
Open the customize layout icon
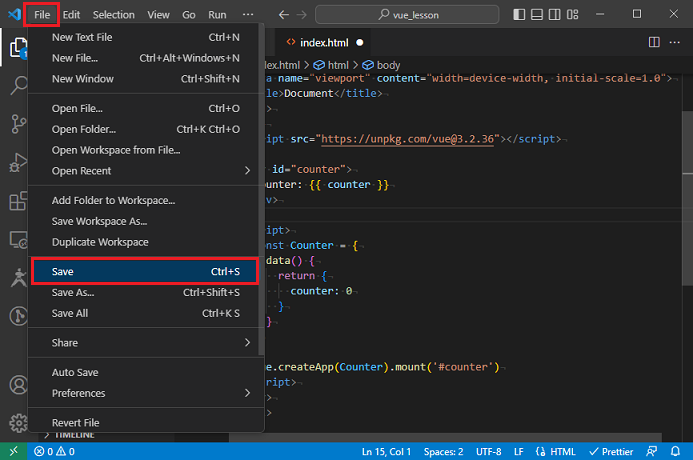[x=572, y=15]
